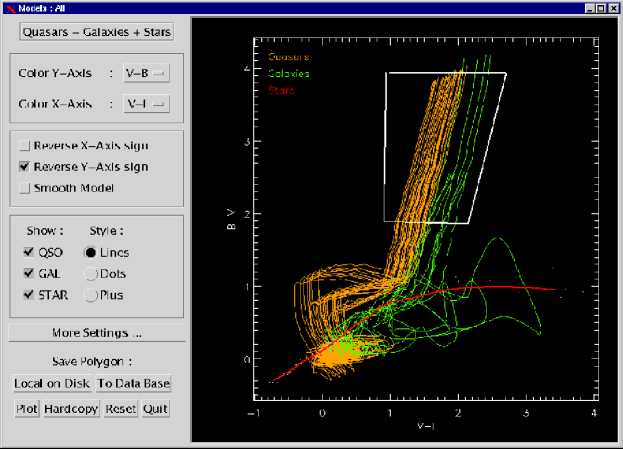Open the Color Y-Axis dropdown
Image resolution: width=623 pixels, height=449 pixels.
tap(146, 73)
